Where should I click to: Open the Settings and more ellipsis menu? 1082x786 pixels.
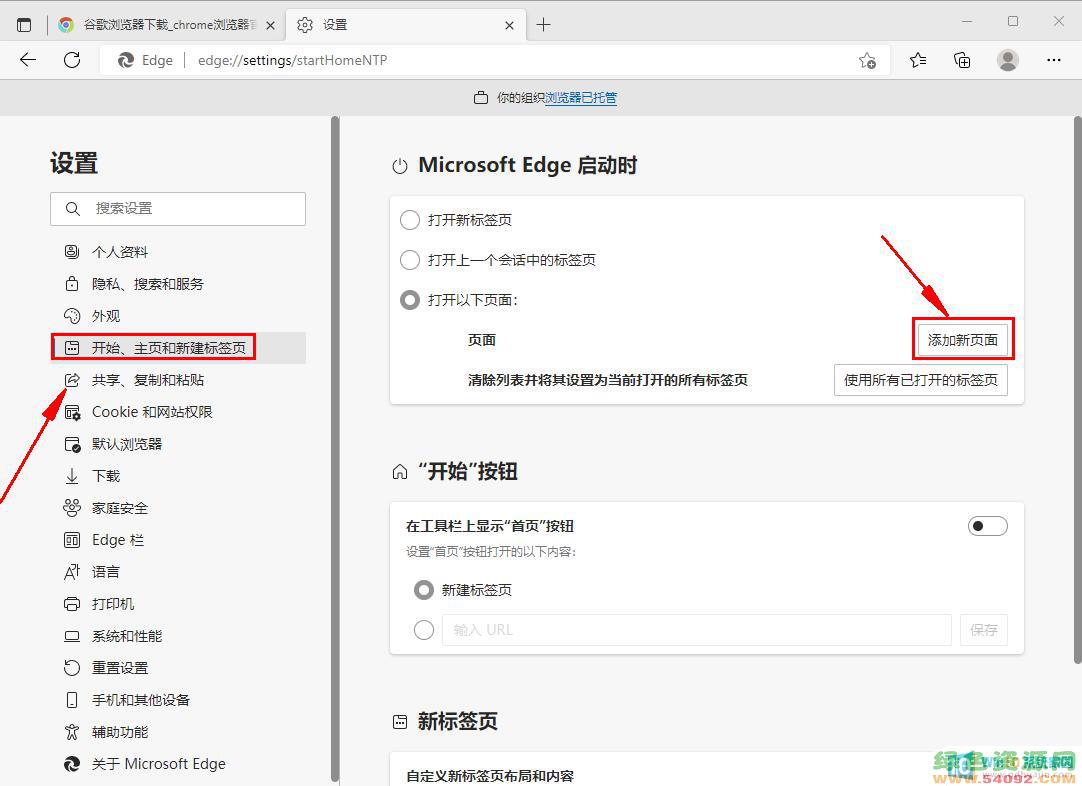(x=1054, y=61)
